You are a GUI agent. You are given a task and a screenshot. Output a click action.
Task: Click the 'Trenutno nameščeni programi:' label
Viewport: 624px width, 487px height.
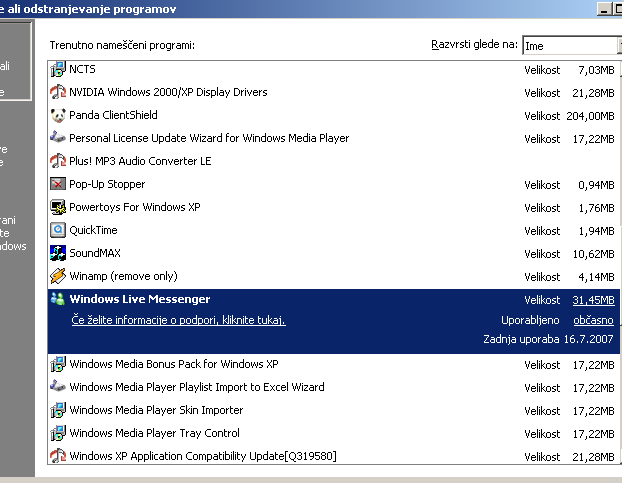point(122,45)
